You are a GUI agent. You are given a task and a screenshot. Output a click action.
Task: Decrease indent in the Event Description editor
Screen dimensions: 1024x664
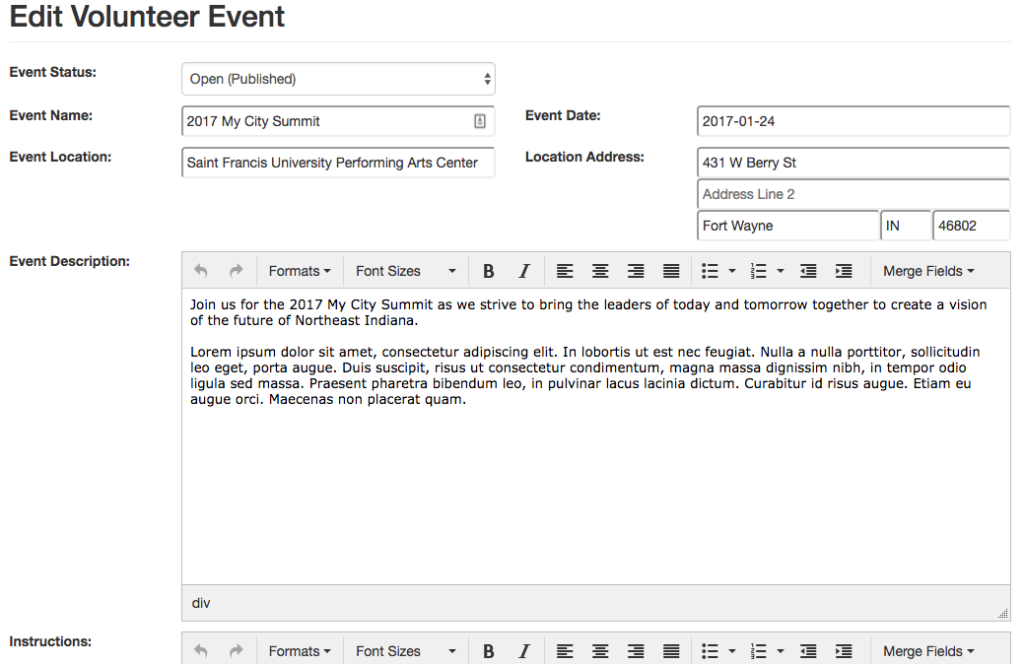coord(810,270)
